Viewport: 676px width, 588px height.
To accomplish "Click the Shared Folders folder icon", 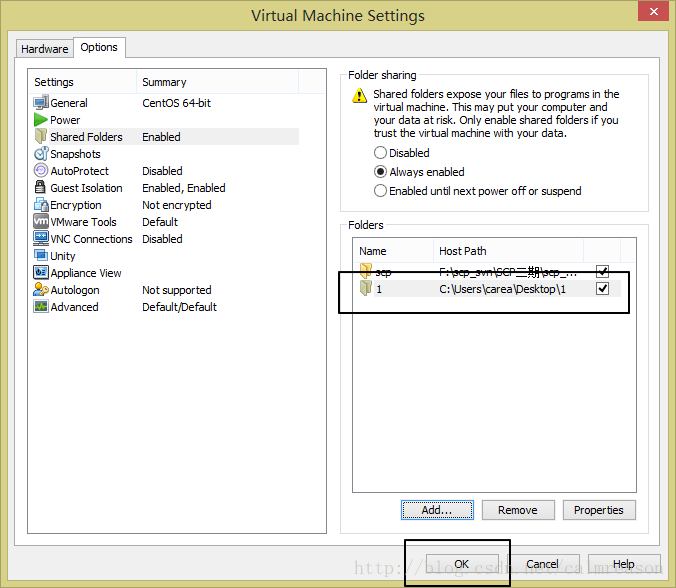I will pyautogui.click(x=41, y=136).
